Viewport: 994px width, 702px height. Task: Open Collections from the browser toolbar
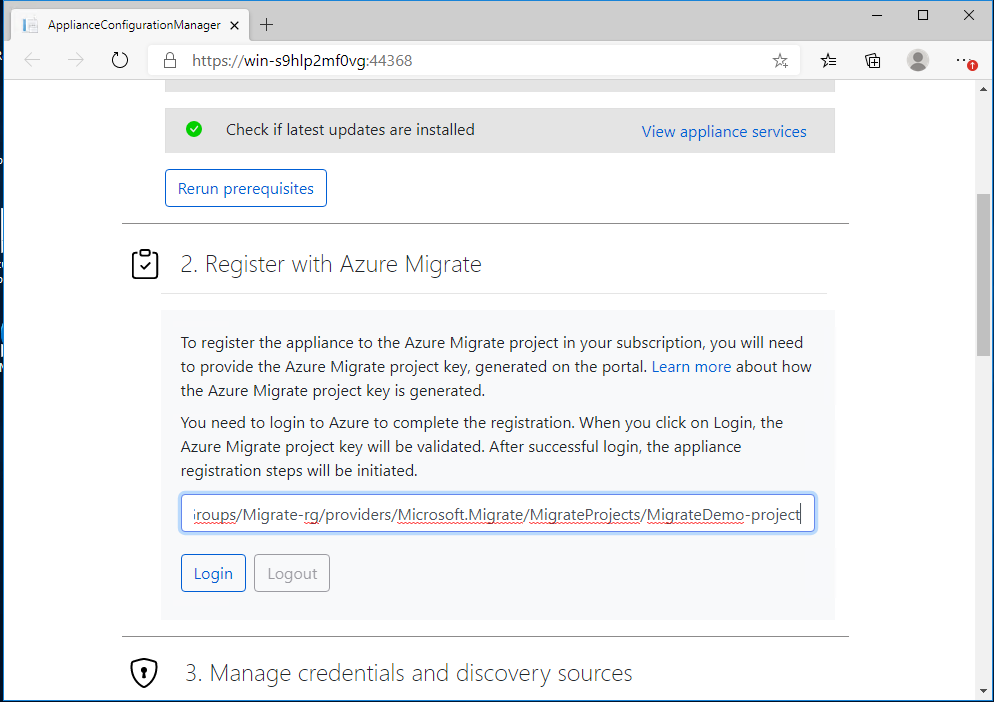click(872, 60)
